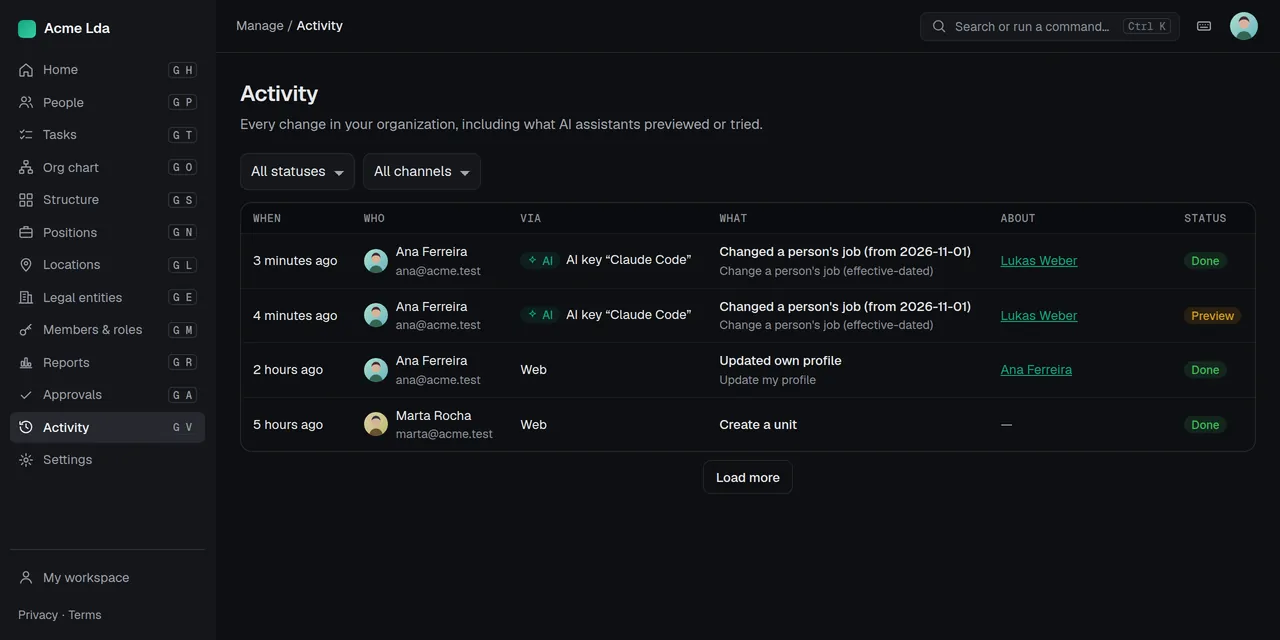This screenshot has height=640, width=1280.
Task: Focus the Search or run a command field
Action: (1050, 26)
